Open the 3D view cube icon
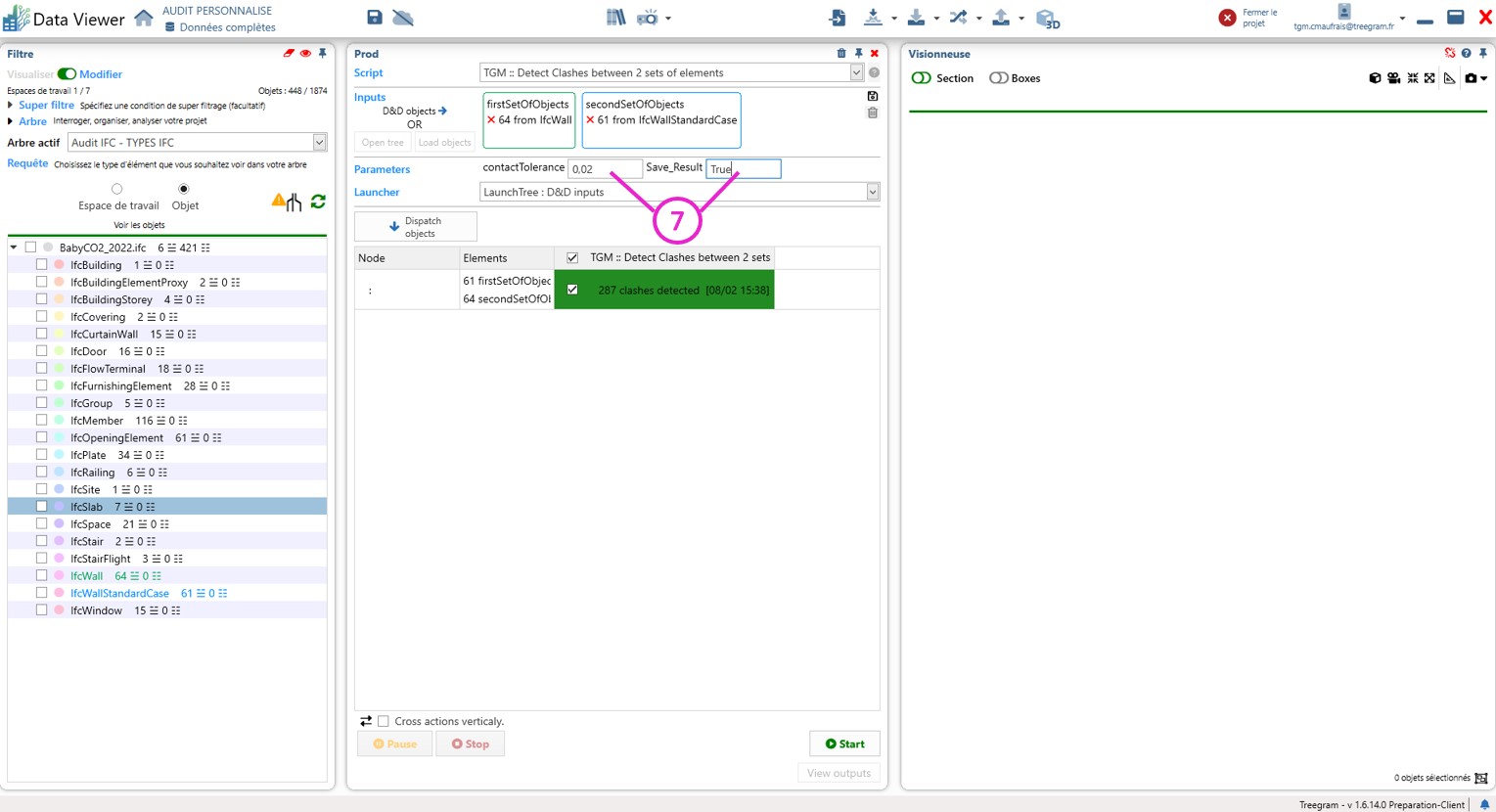The image size is (1496, 812). point(1047,19)
